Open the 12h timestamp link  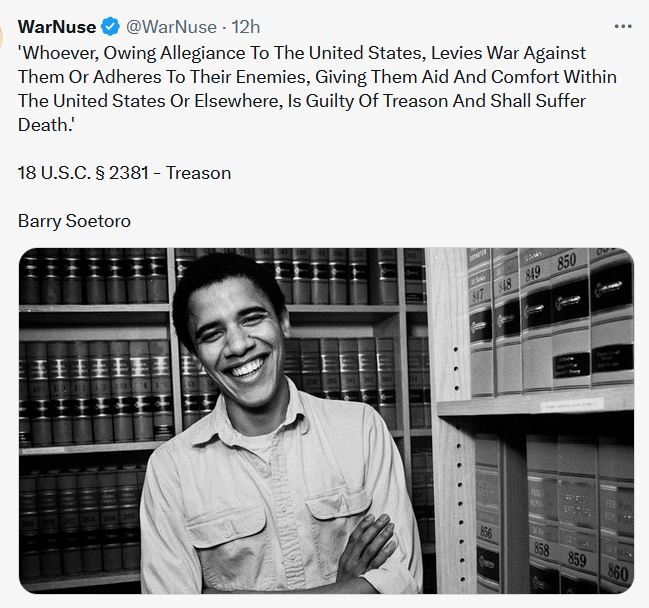[x=245, y=27]
